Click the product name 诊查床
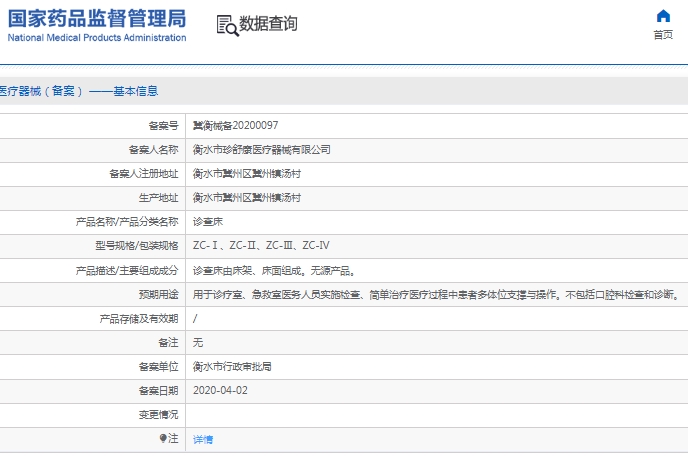Screen dimensions: 688x461 208,222
